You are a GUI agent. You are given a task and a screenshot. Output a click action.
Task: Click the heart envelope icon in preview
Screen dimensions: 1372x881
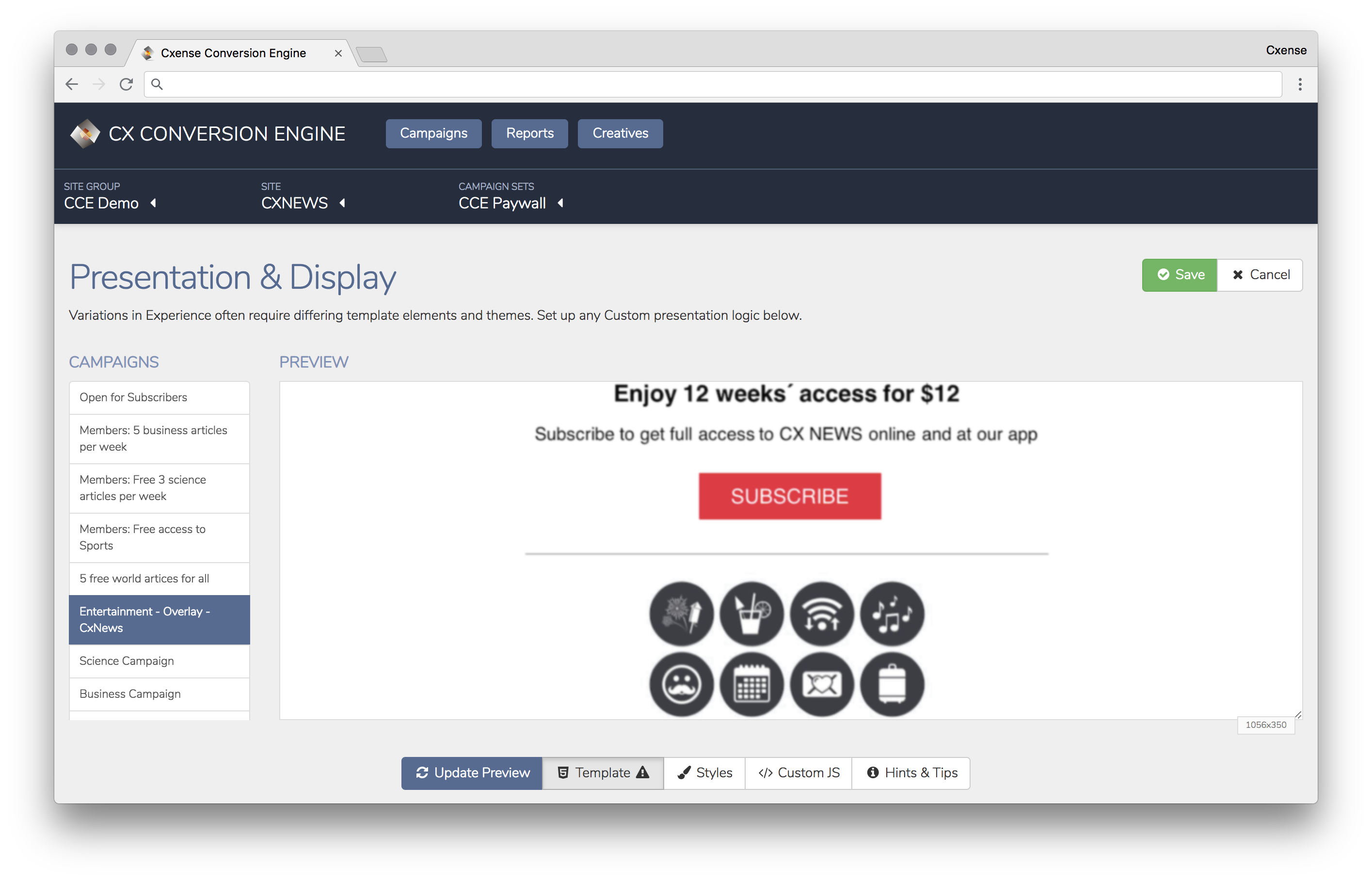[x=822, y=684]
